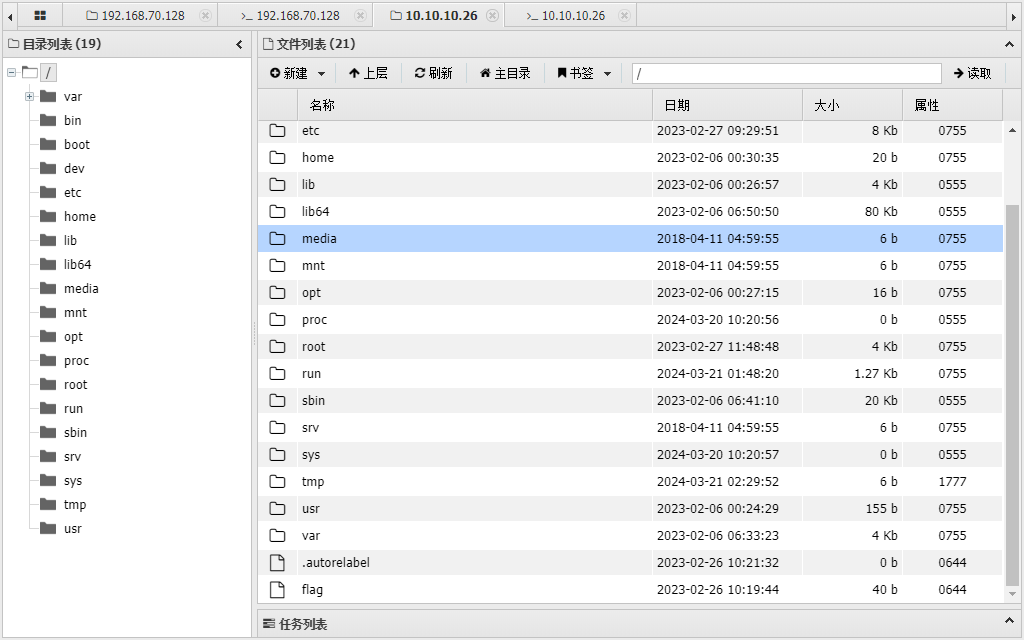The image size is (1024, 640).
Task: Close the 10.10.10.26 file manager tab
Action: [x=493, y=16]
